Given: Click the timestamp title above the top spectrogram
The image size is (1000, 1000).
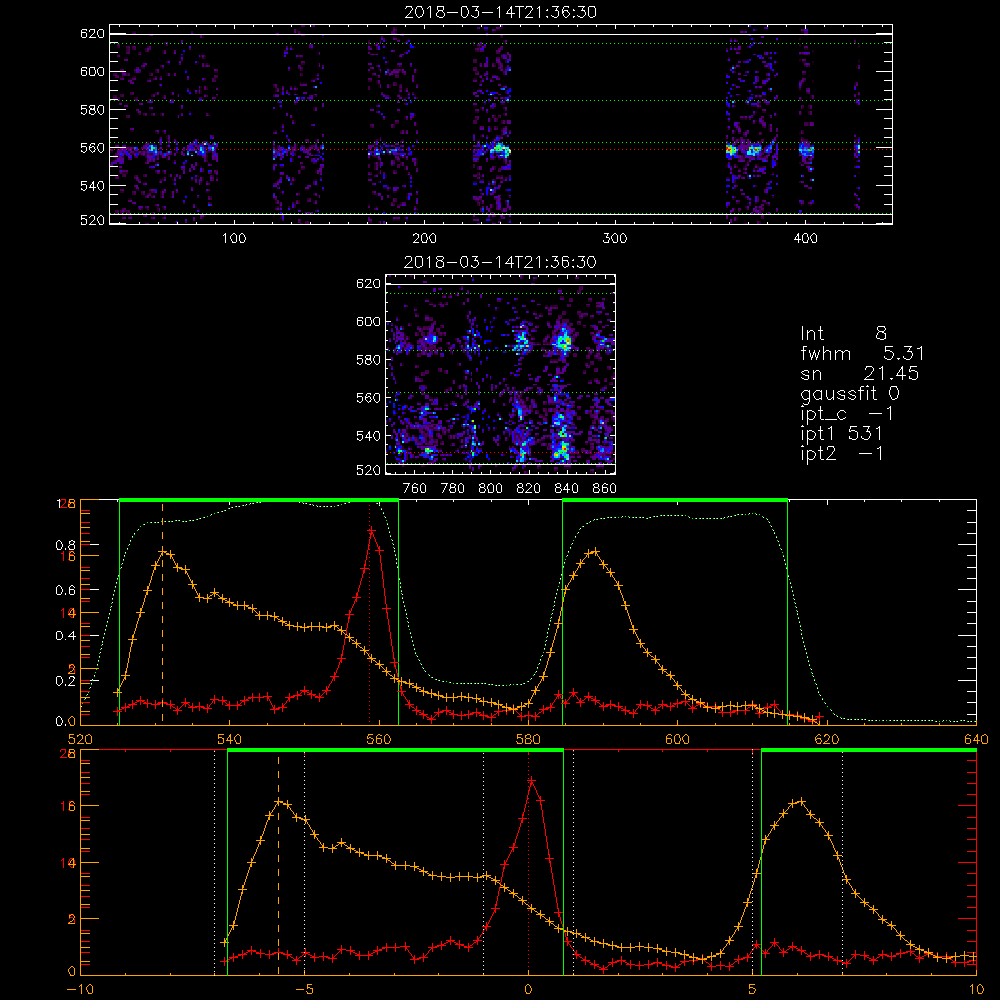Looking at the screenshot, I should [x=500, y=12].
